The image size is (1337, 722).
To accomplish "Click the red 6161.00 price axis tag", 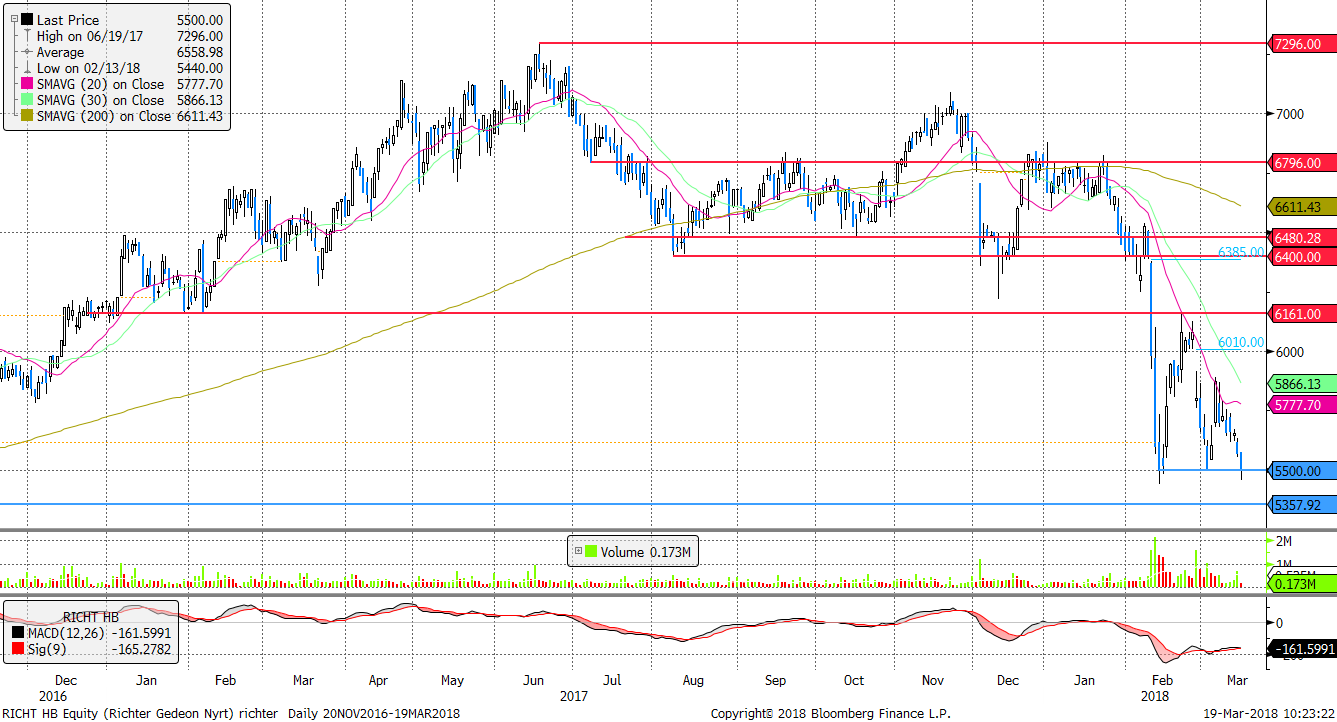I will 1301,313.
